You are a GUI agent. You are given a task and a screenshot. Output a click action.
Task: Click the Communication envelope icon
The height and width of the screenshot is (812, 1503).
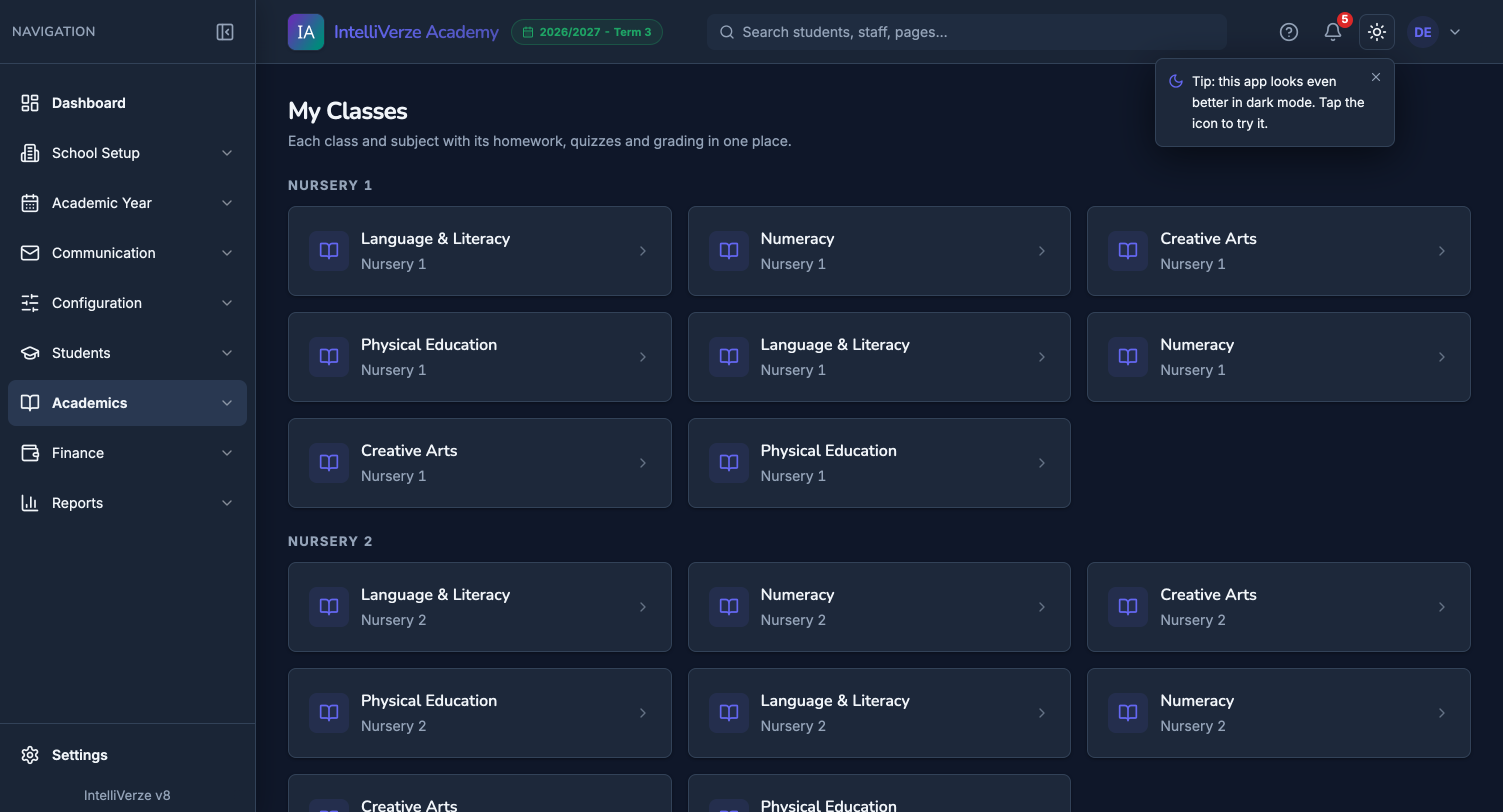[30, 252]
